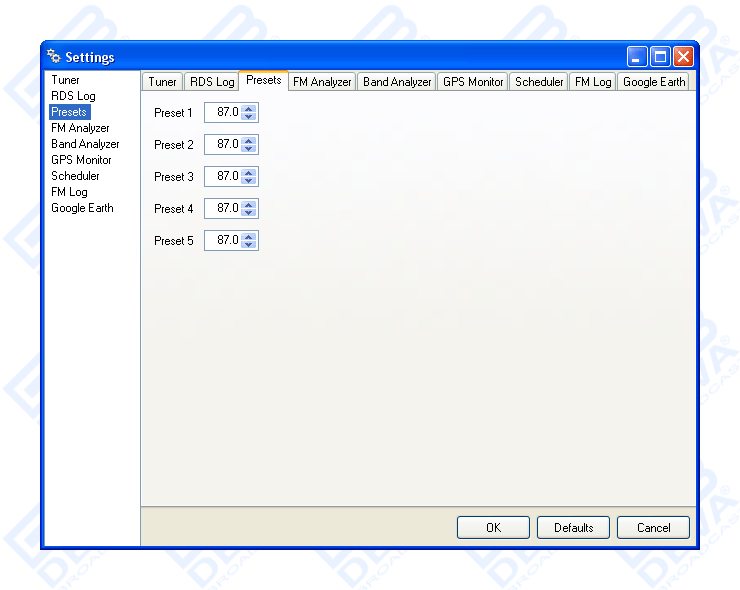Focus the Preset 4 frequency text box

(223, 208)
